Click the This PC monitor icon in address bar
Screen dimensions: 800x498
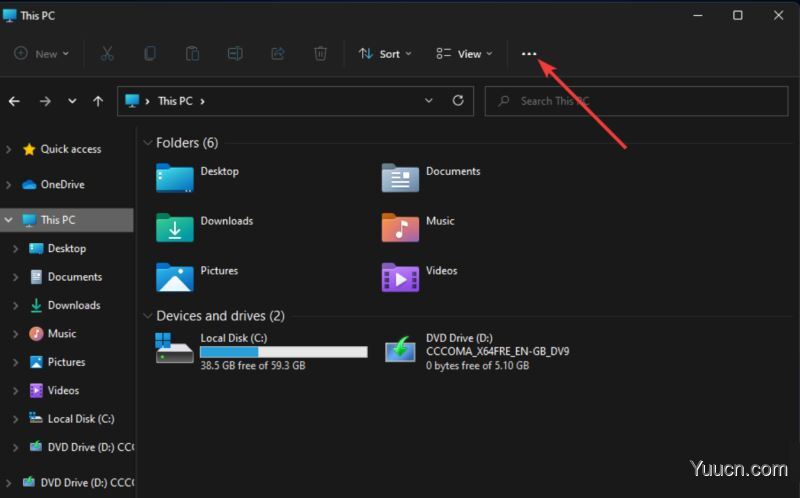pos(132,101)
